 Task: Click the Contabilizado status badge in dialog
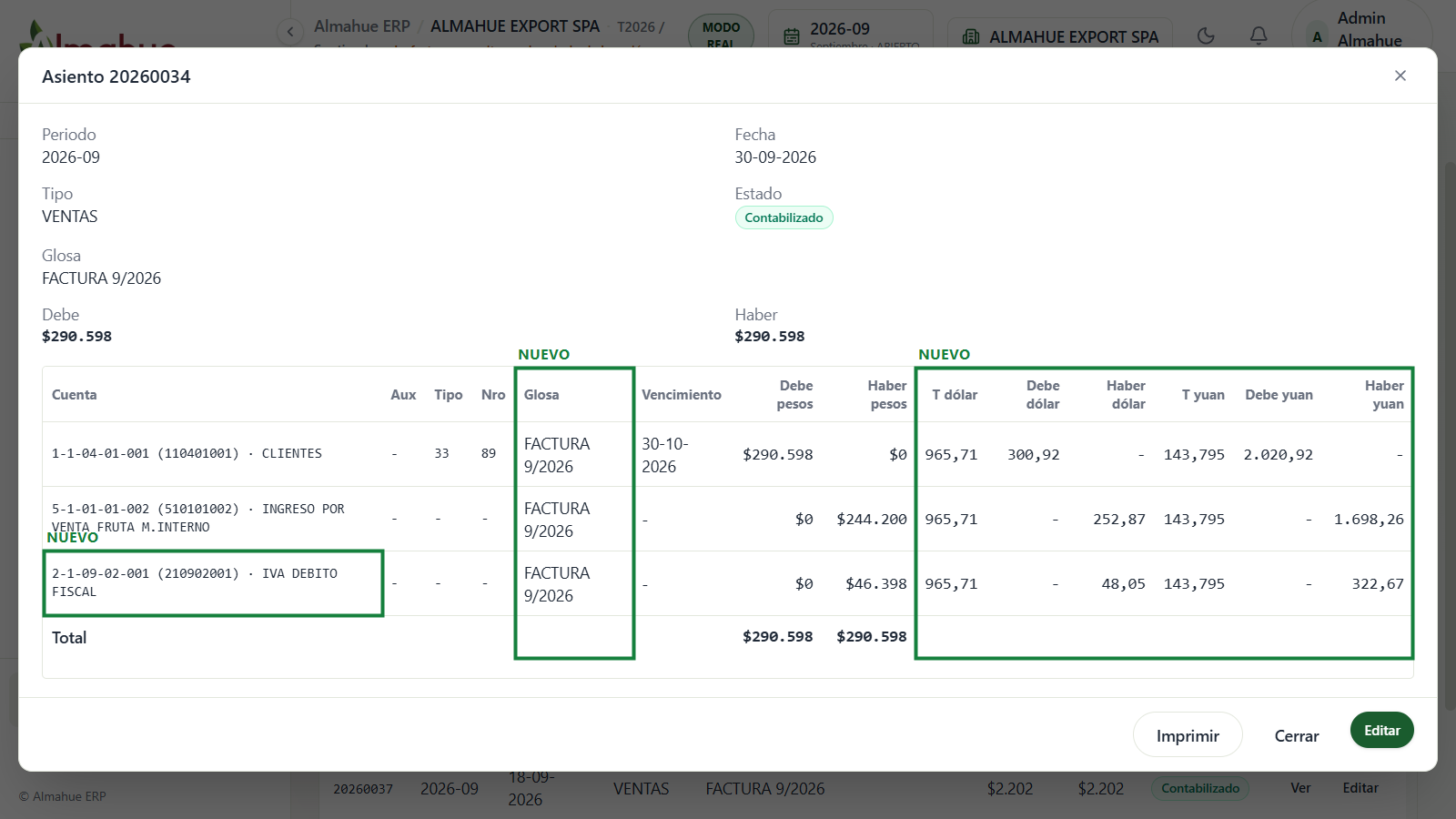point(784,217)
